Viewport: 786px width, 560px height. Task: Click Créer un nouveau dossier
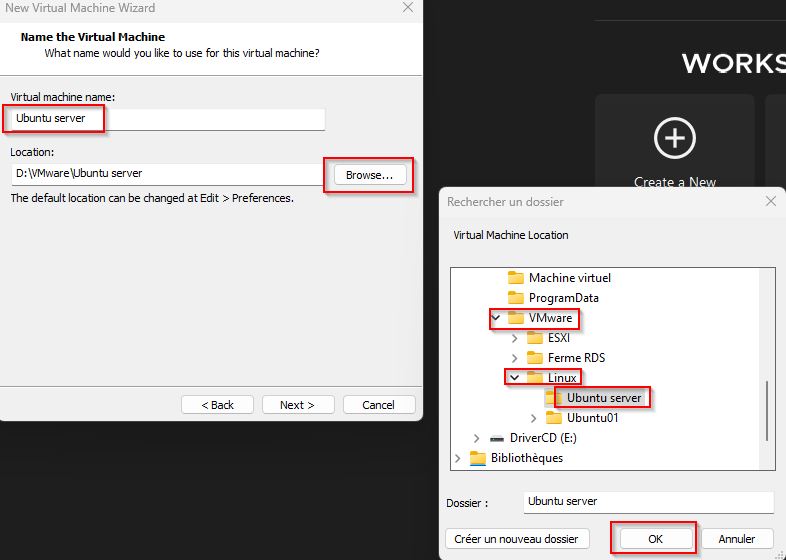coord(517,539)
